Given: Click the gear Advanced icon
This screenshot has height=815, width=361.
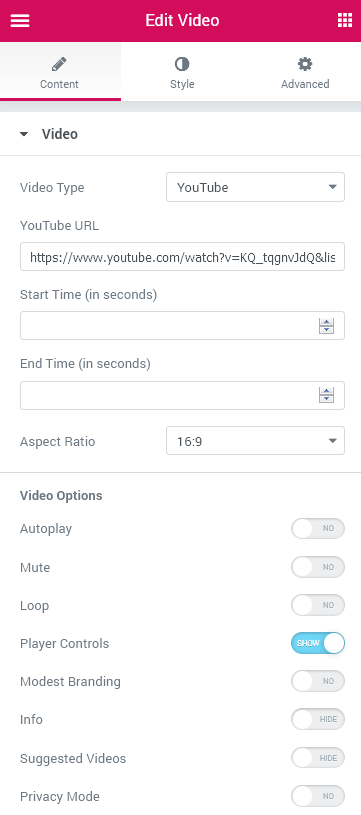Looking at the screenshot, I should pyautogui.click(x=305, y=64).
